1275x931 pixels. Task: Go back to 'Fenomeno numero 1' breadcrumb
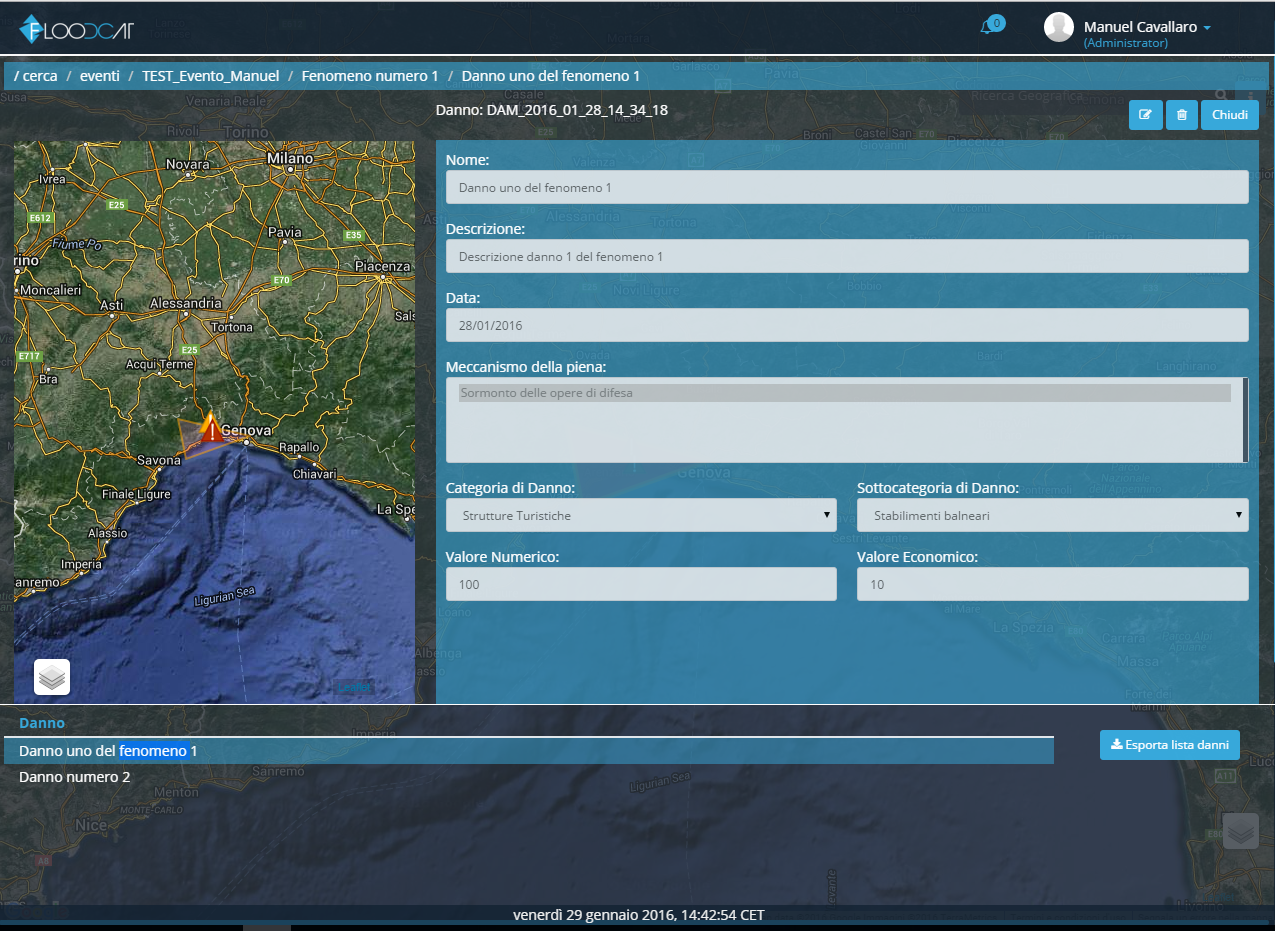click(370, 76)
